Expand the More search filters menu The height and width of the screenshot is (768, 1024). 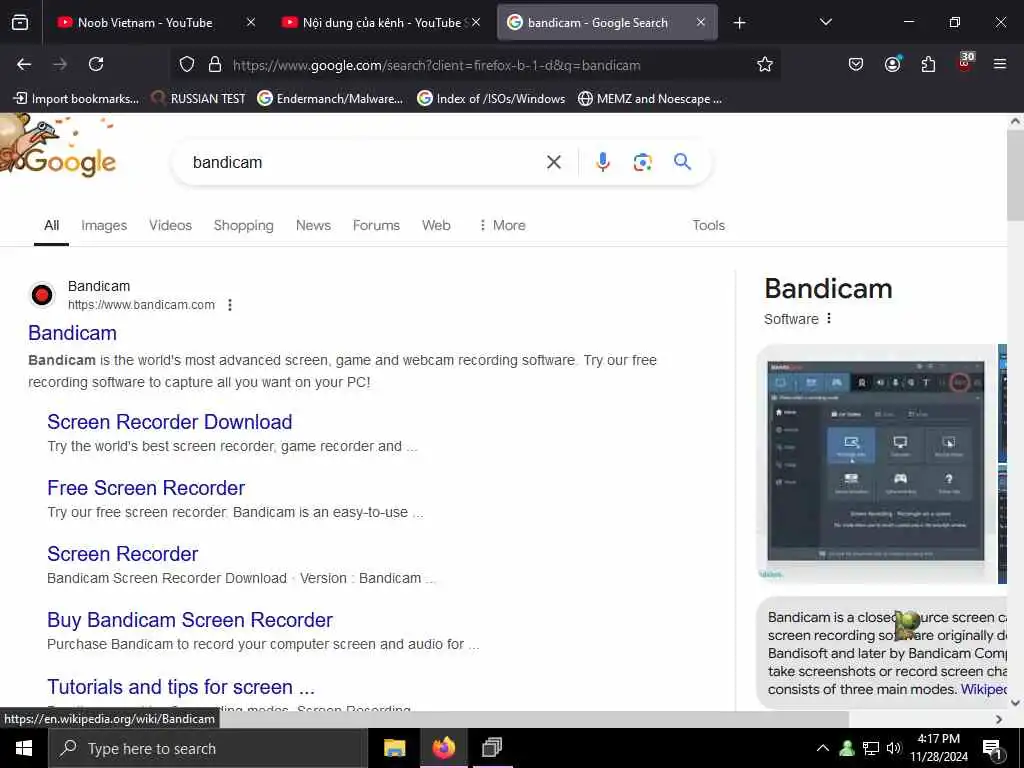pyautogui.click(x=502, y=225)
